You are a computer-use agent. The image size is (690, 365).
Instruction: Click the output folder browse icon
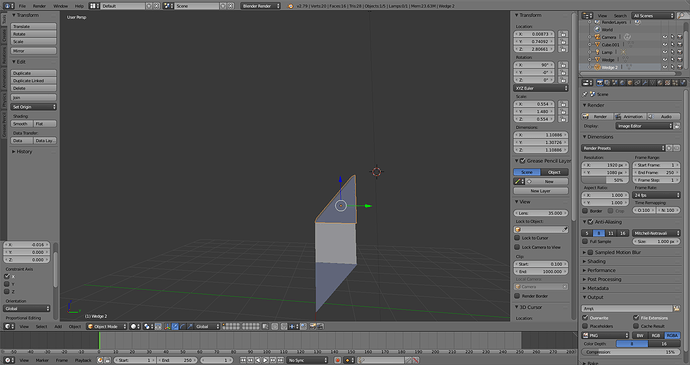[x=676, y=309]
